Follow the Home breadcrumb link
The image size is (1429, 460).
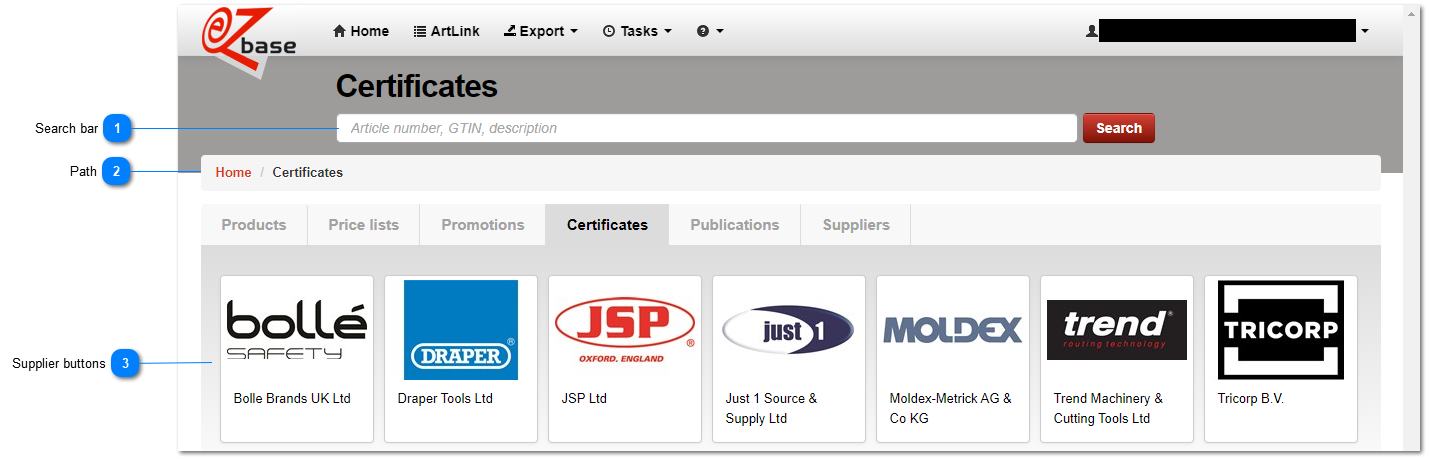pos(234,172)
